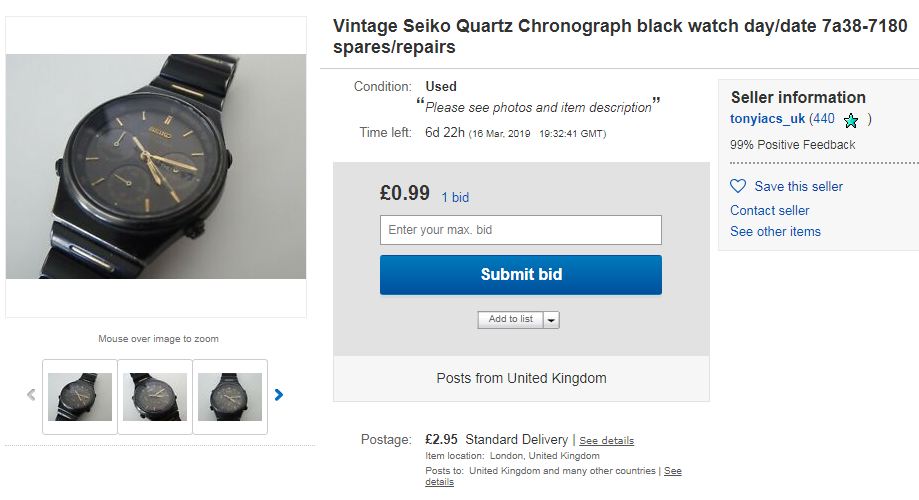Focus the Enter your max. bid field

click(520, 230)
